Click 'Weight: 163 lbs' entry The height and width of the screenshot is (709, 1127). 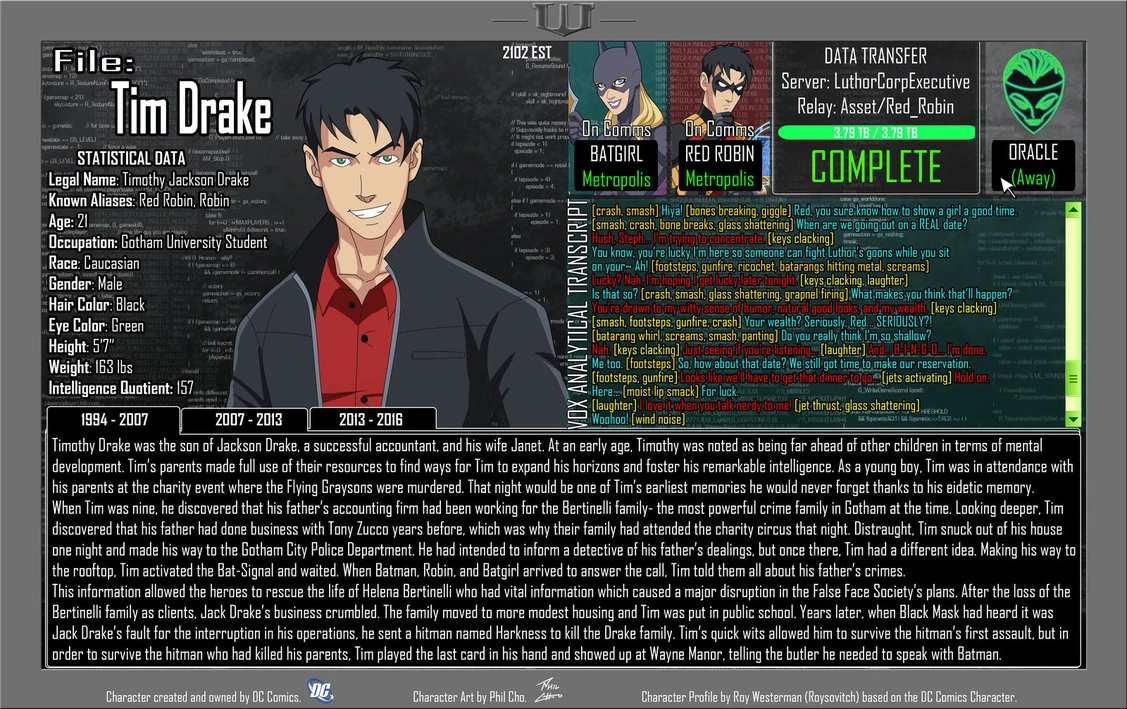pos(91,367)
